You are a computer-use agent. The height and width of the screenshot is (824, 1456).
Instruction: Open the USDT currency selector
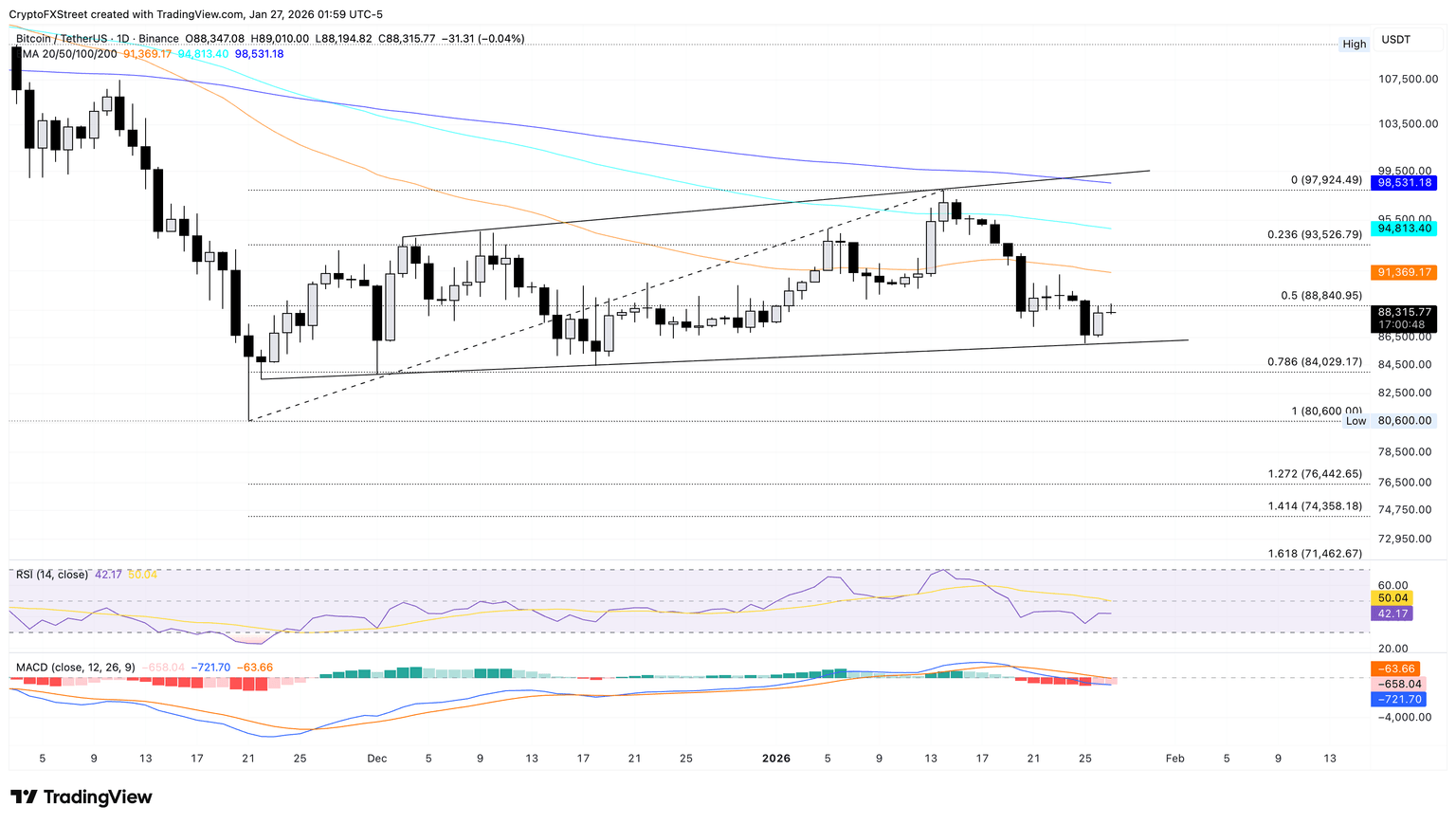click(1395, 40)
